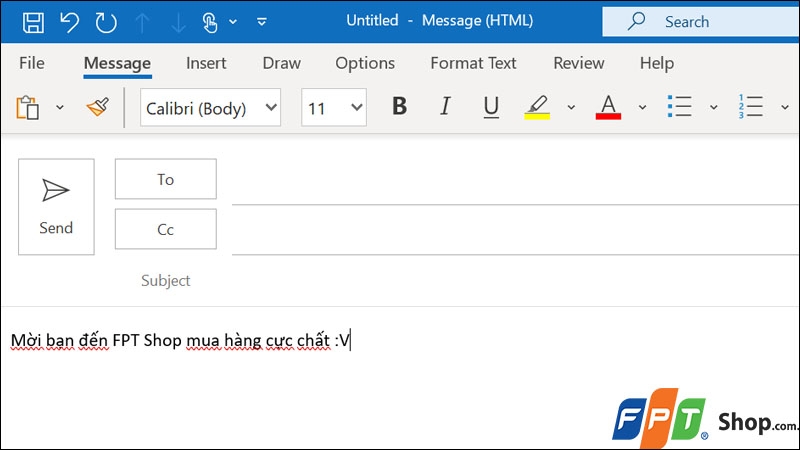Expand bullet library arrow
The width and height of the screenshot is (800, 450).
click(714, 107)
